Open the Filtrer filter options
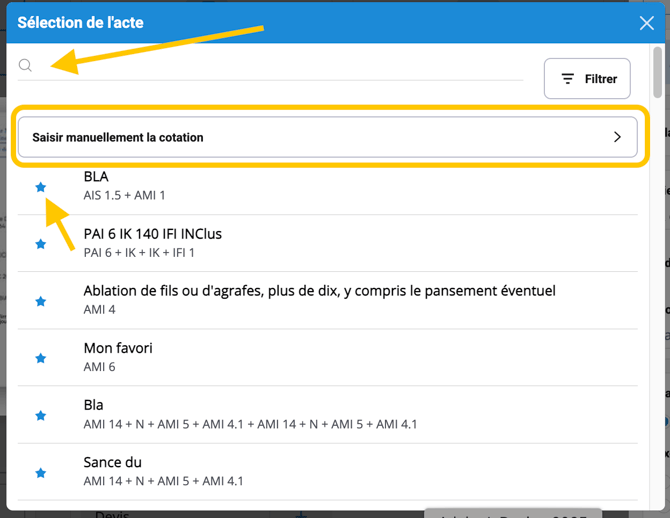Image resolution: width=670 pixels, height=518 pixels. click(x=587, y=79)
